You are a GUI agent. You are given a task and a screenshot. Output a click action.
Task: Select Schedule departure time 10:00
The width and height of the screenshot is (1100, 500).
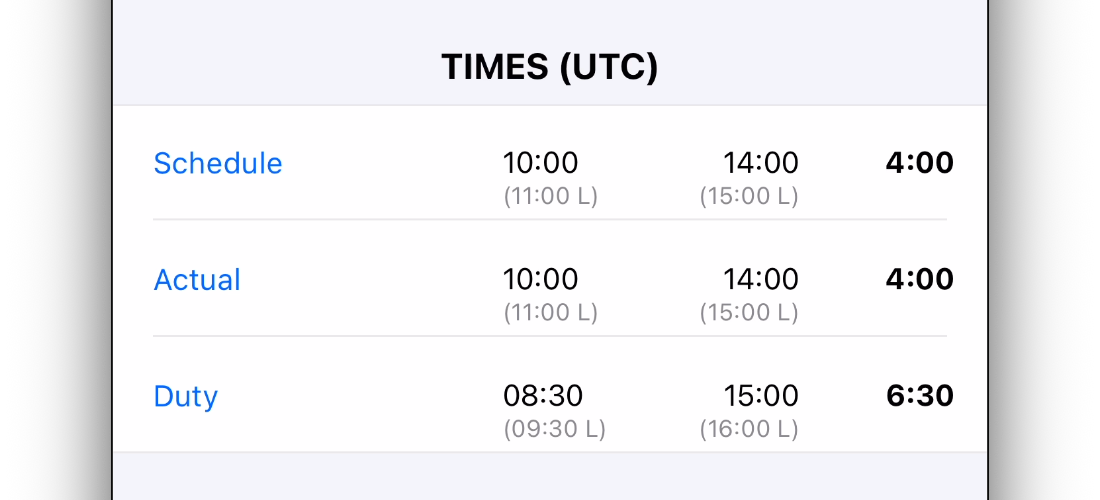pos(540,163)
